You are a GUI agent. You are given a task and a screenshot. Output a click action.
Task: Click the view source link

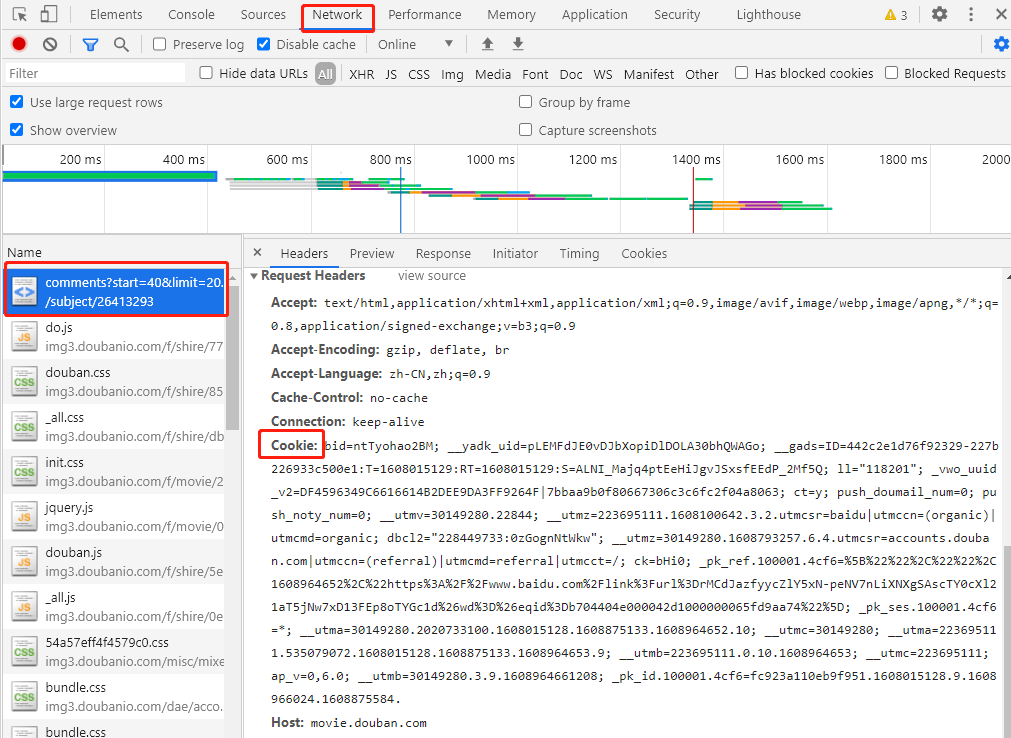pos(432,276)
